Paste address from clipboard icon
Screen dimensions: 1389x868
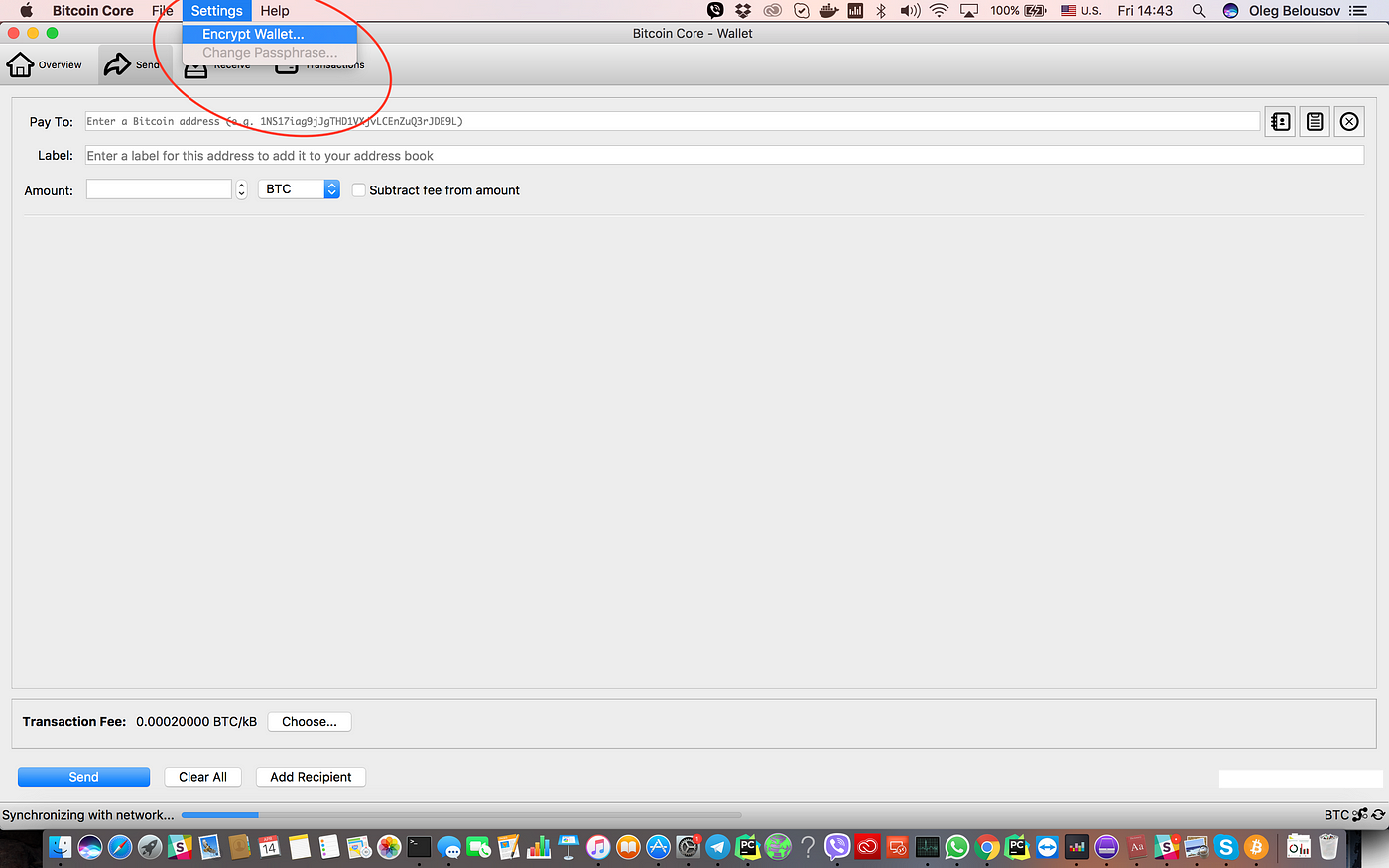1315,122
